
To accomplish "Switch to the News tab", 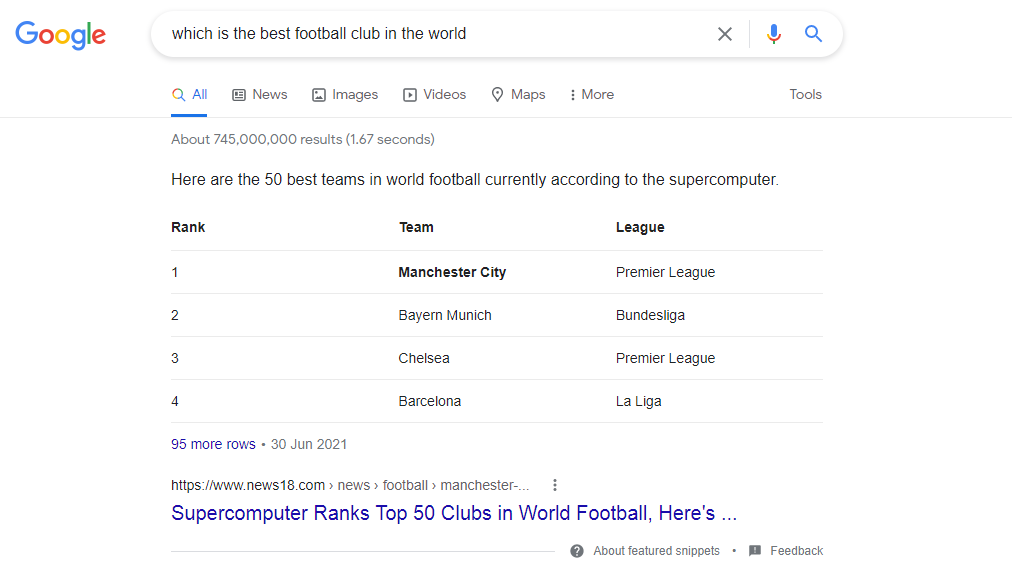I will tap(260, 94).
